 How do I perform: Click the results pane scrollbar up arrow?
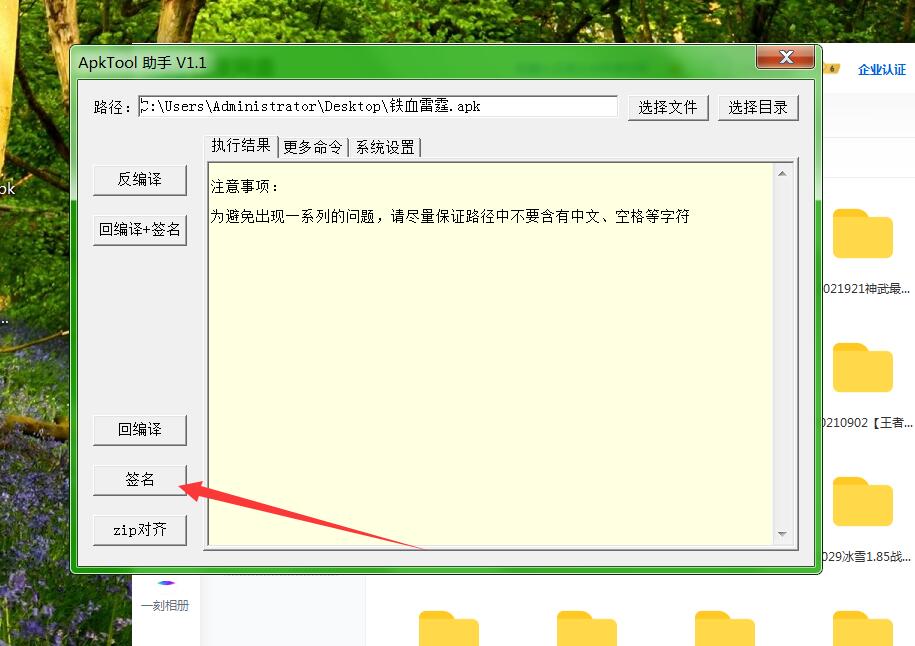point(782,174)
